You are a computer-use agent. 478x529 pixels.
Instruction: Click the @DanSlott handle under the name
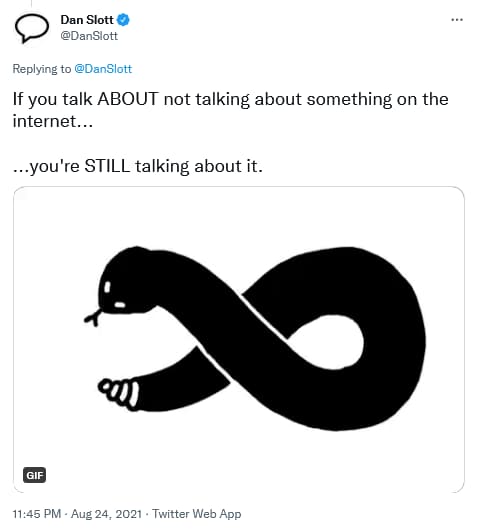(89, 36)
